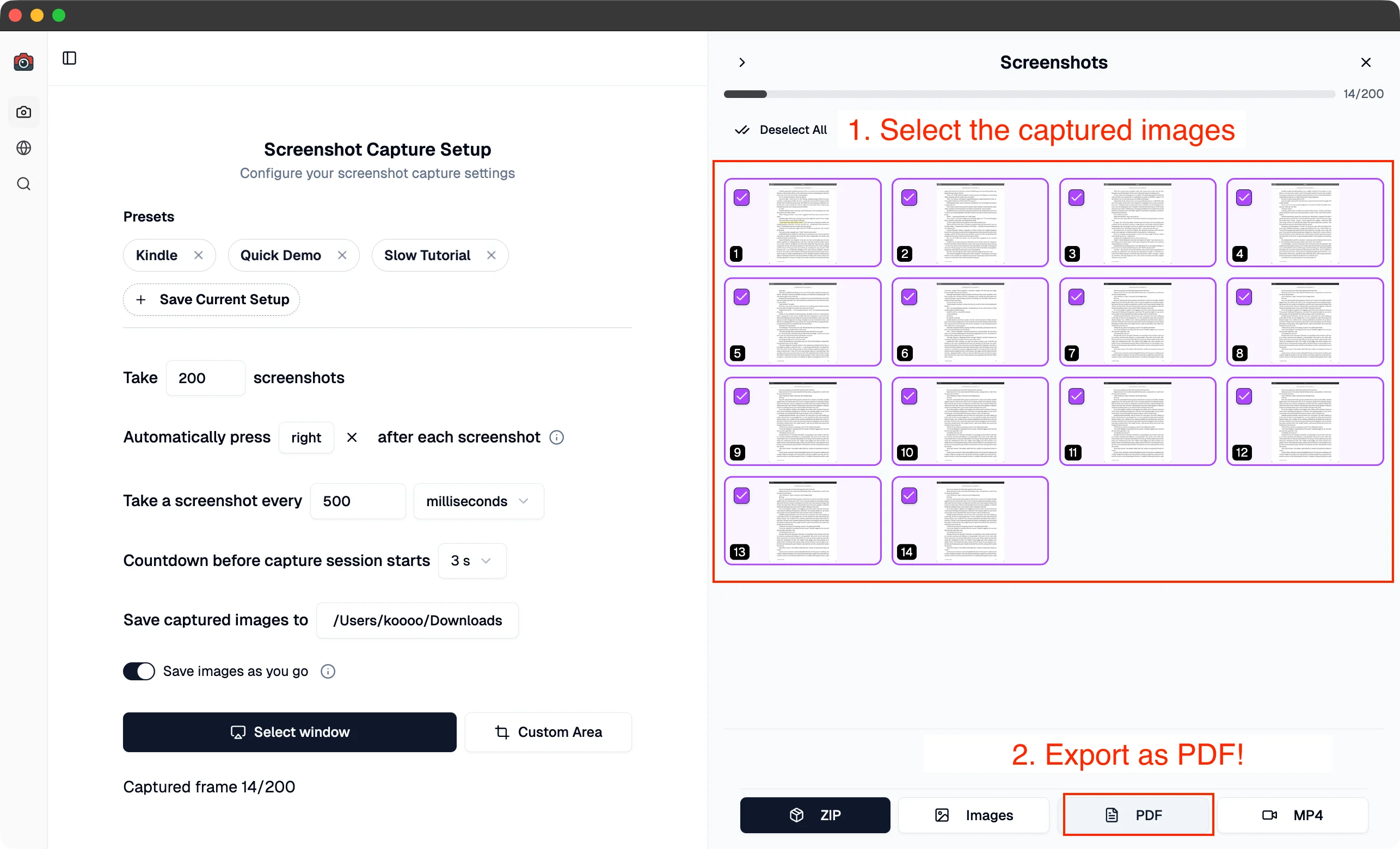The width and height of the screenshot is (1400, 849).
Task: Open the Custom Area capture option
Action: point(548,732)
